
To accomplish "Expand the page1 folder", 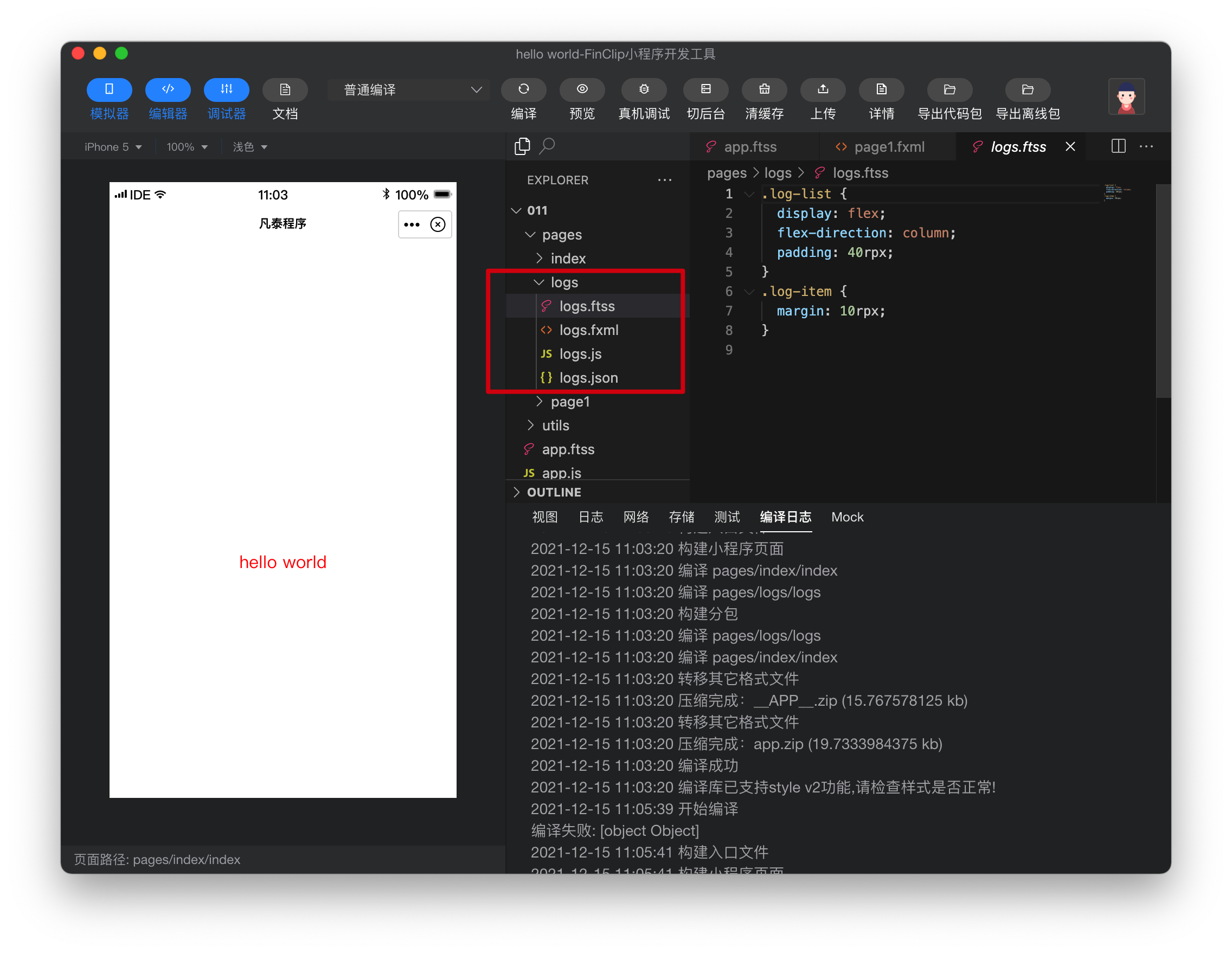I will coord(598,402).
